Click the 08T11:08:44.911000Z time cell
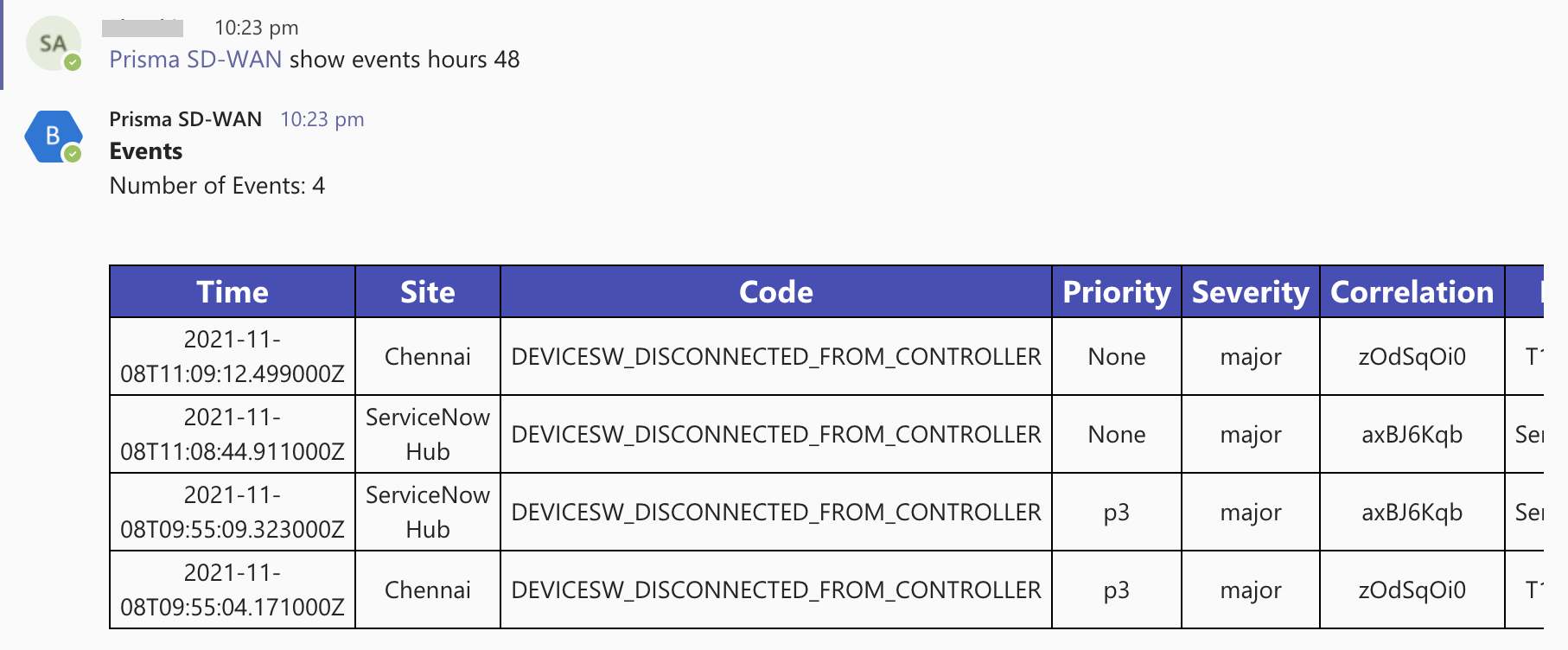 (232, 451)
